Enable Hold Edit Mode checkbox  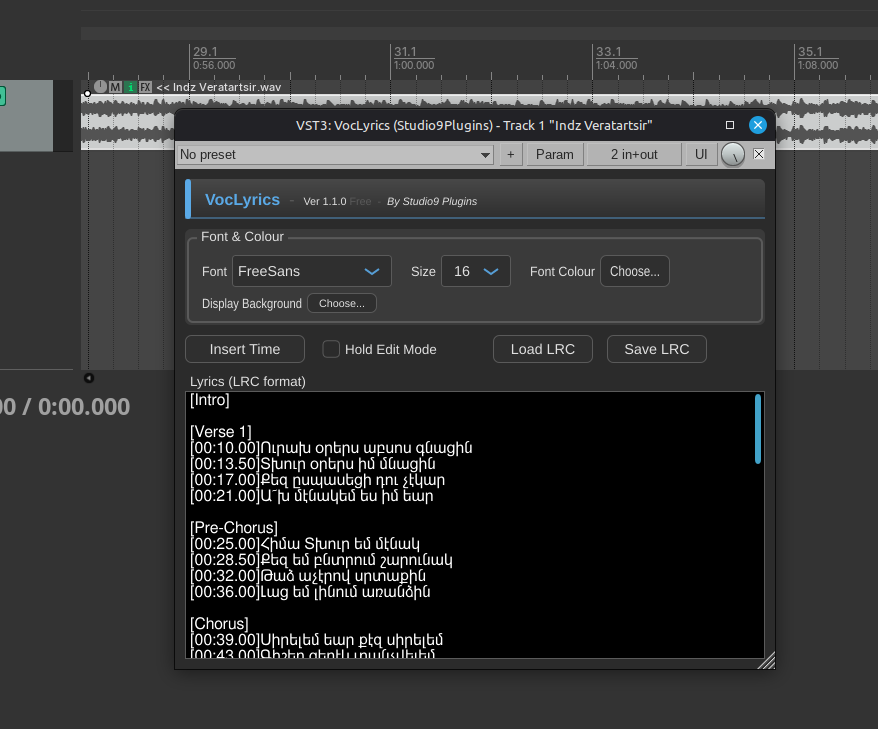331,349
